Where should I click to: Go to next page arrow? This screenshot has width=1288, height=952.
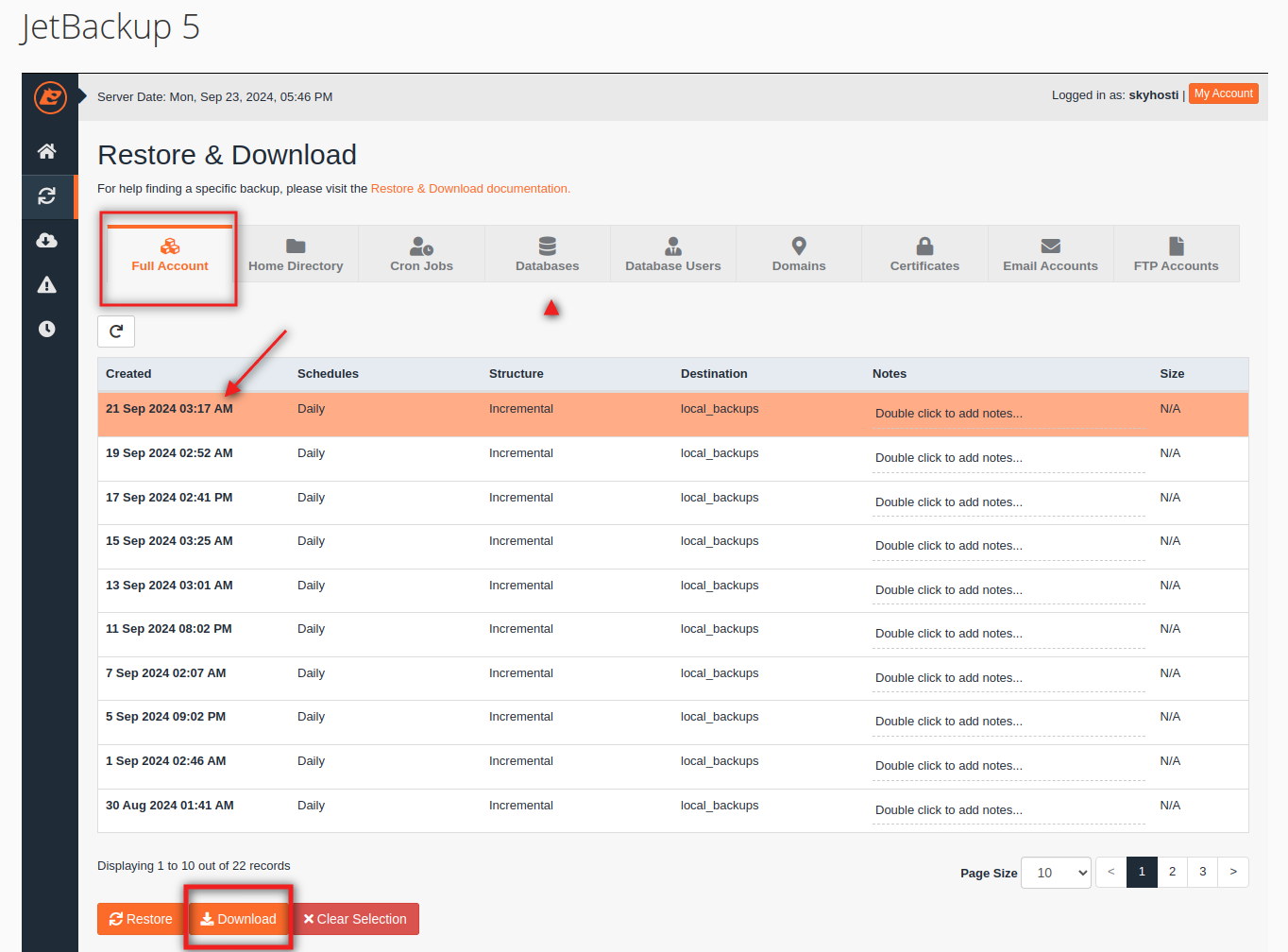click(x=1233, y=872)
